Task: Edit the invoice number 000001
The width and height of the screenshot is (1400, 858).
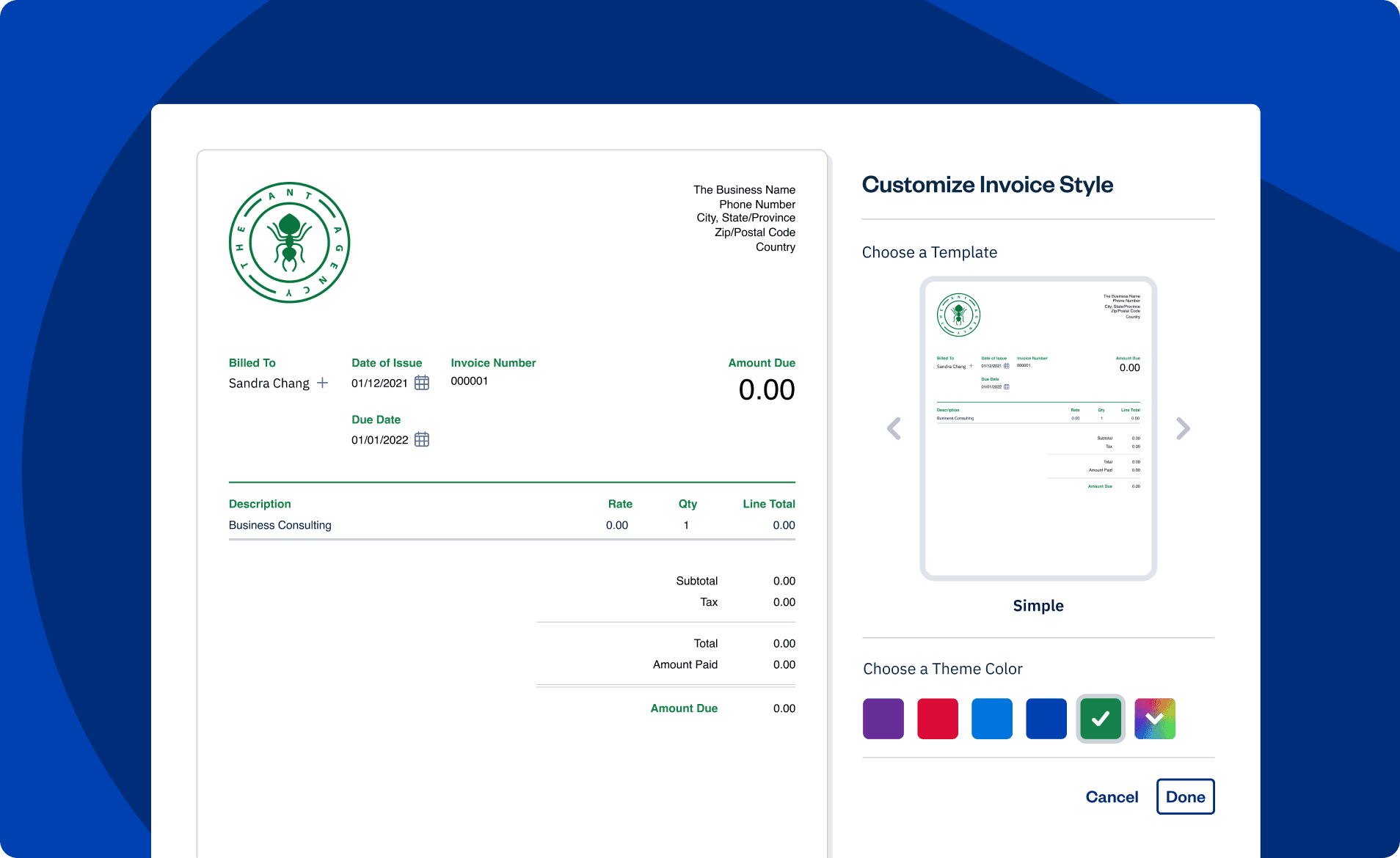Action: click(469, 381)
